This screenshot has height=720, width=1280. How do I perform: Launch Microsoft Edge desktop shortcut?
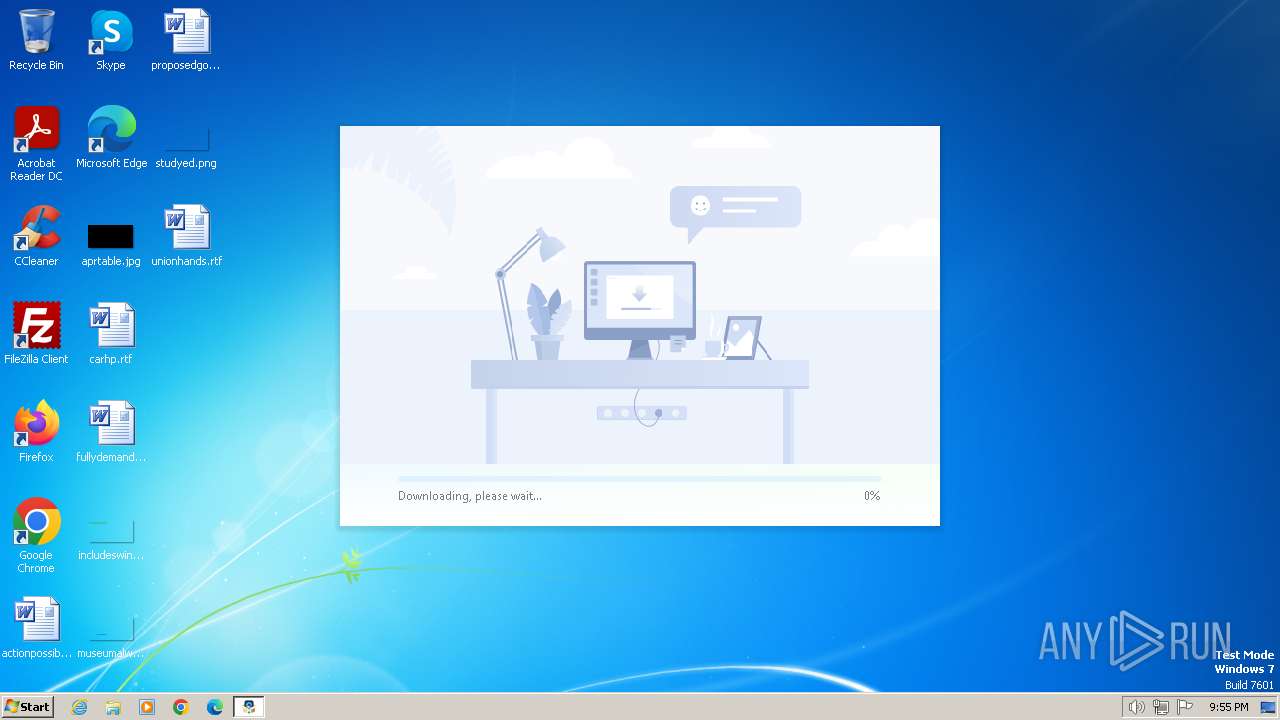(x=111, y=138)
